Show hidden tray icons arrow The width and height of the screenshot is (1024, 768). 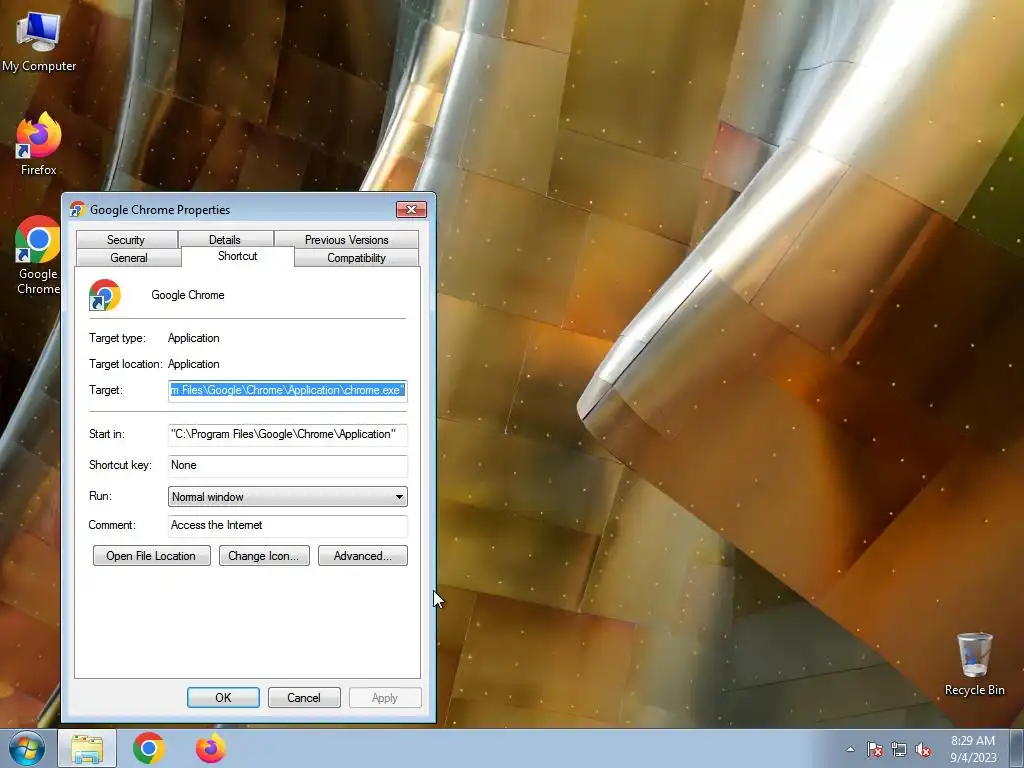point(850,749)
